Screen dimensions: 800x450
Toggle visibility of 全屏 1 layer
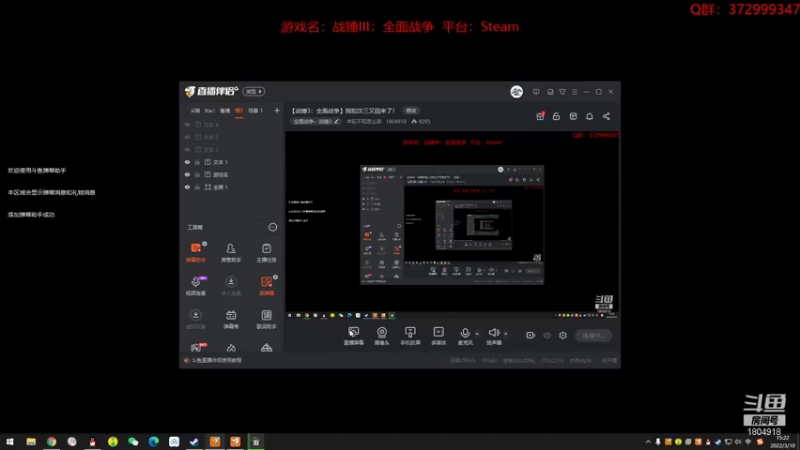pyautogui.click(x=187, y=187)
